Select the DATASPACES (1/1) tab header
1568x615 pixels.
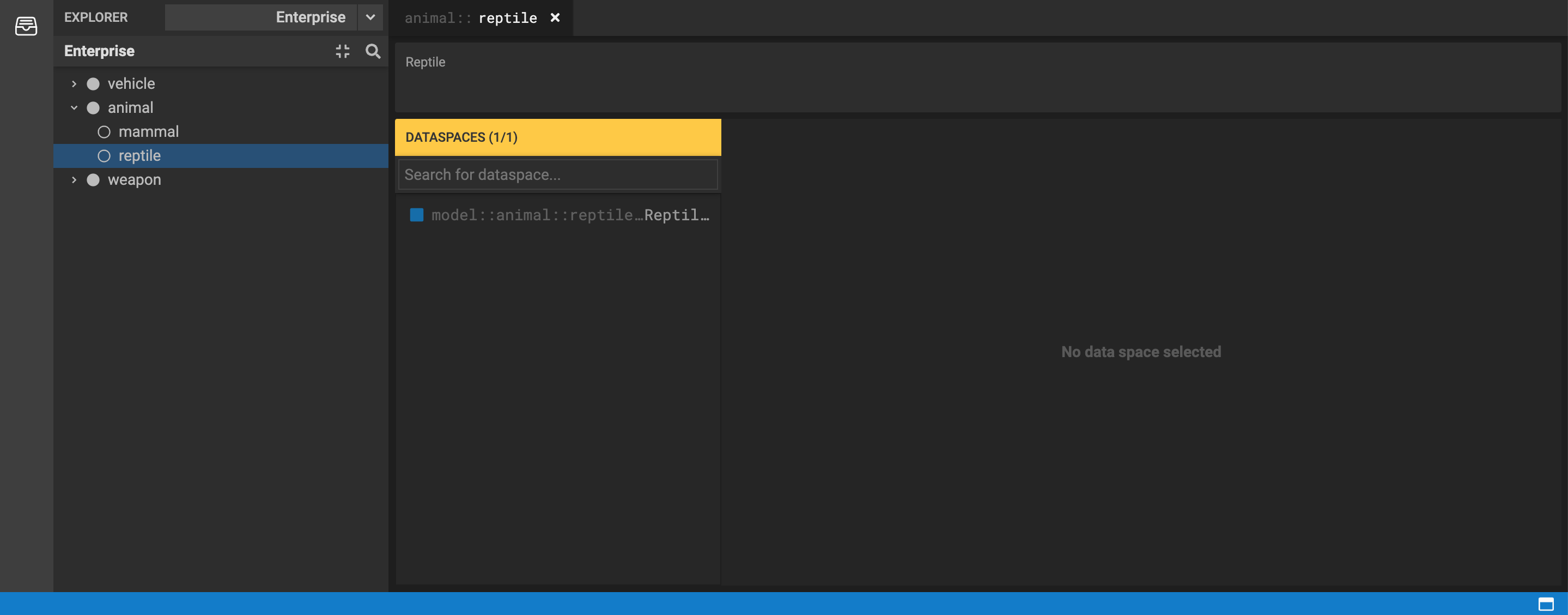(557, 137)
